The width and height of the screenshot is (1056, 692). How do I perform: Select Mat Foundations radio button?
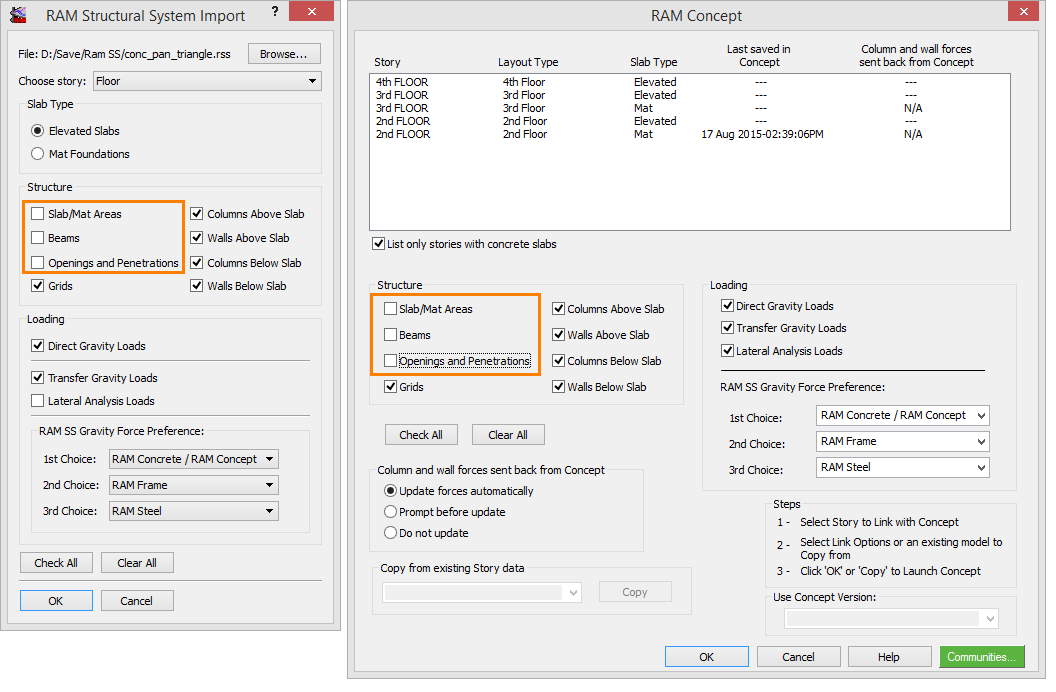coord(38,154)
